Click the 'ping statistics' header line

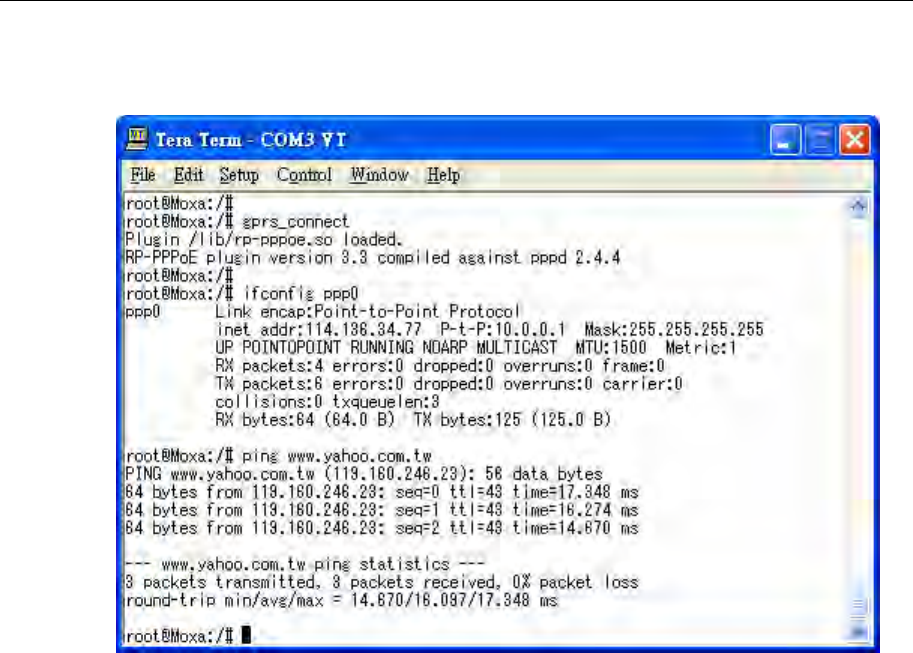pos(305,564)
